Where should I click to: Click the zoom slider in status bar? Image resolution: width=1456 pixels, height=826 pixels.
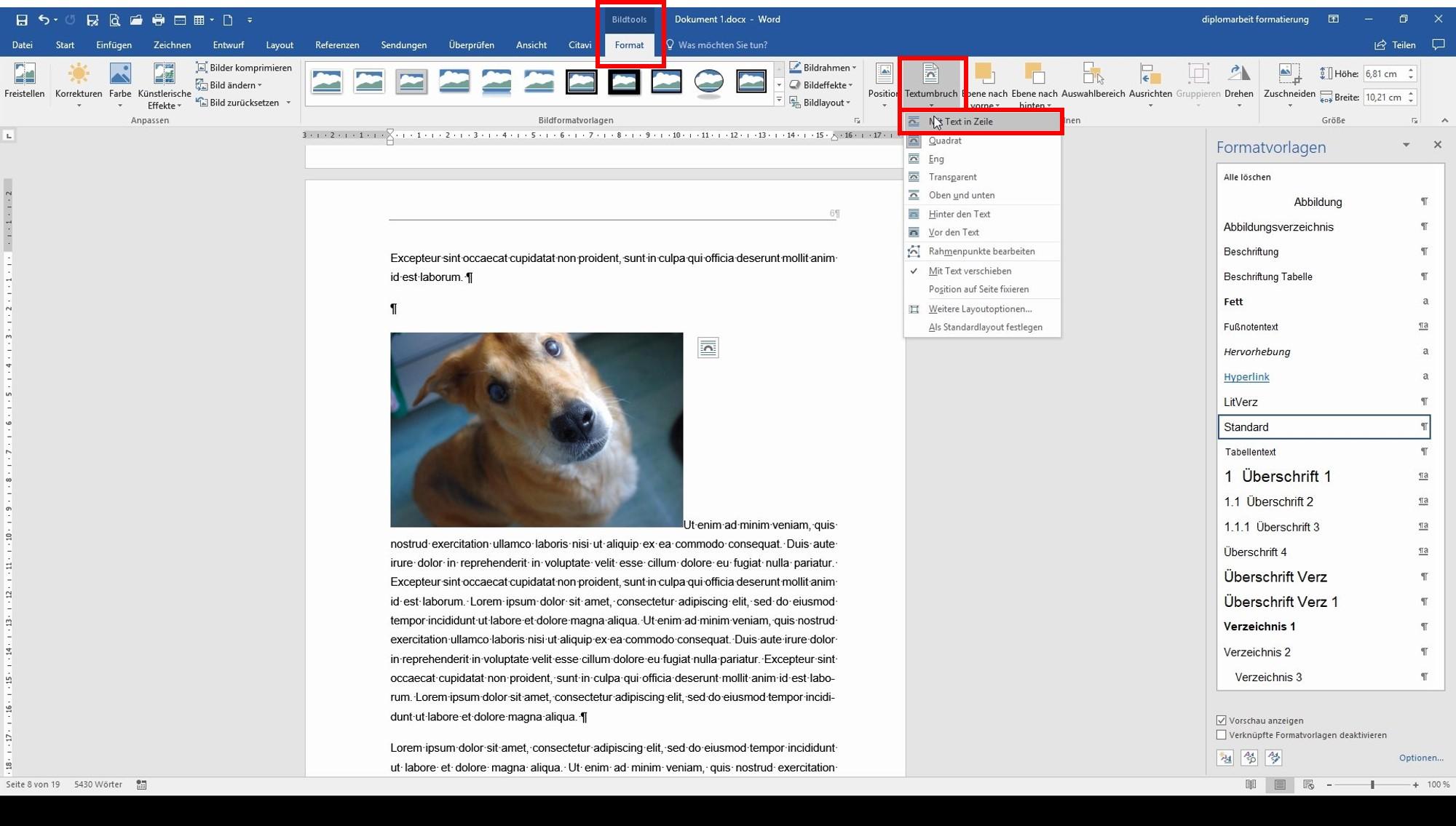pyautogui.click(x=1372, y=785)
